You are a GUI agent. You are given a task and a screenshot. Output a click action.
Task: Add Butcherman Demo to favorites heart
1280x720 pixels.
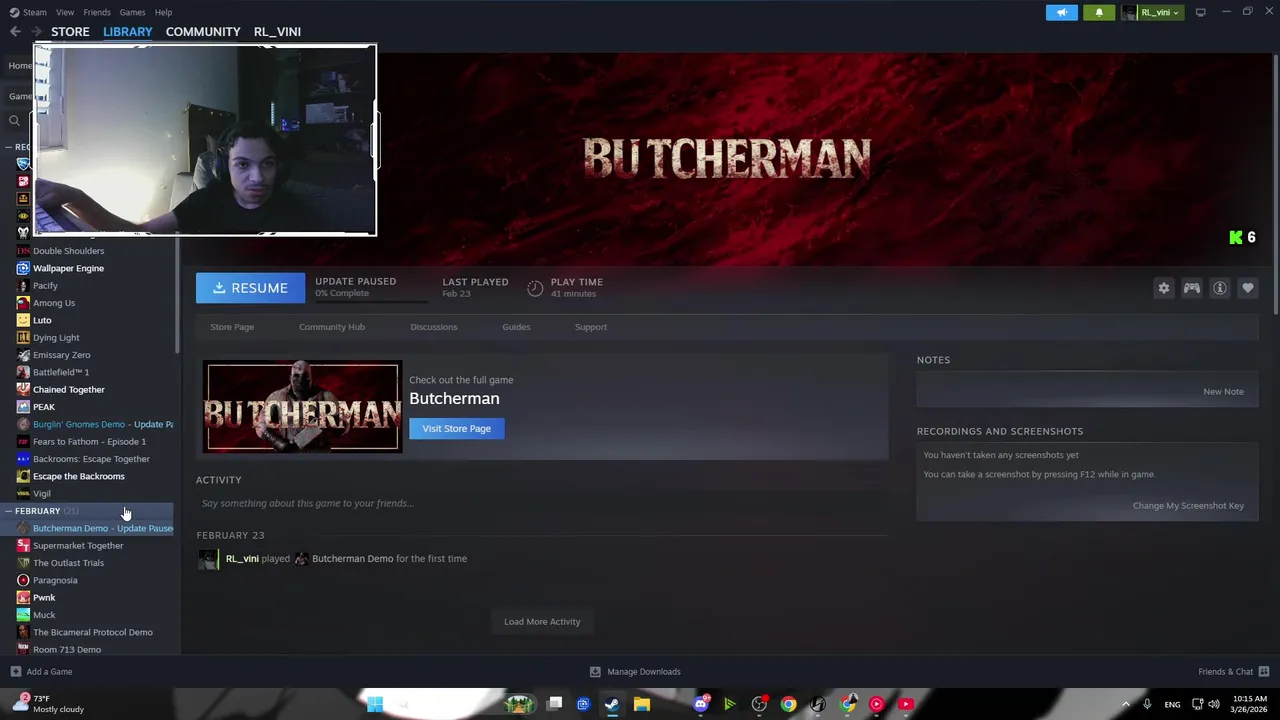(x=1248, y=288)
